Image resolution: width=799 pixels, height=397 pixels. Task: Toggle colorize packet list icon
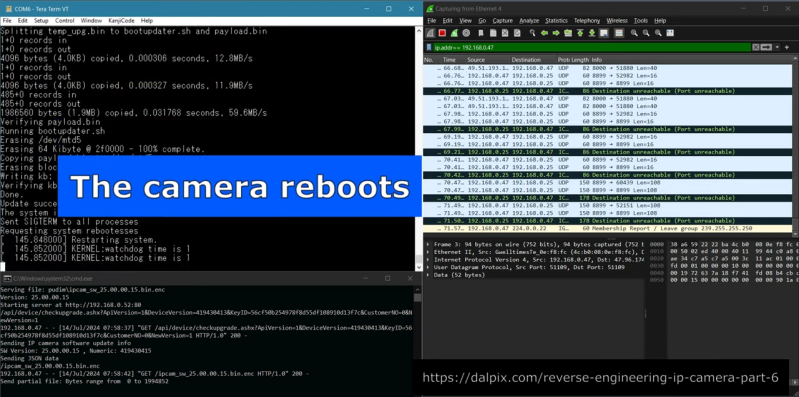pos(619,33)
